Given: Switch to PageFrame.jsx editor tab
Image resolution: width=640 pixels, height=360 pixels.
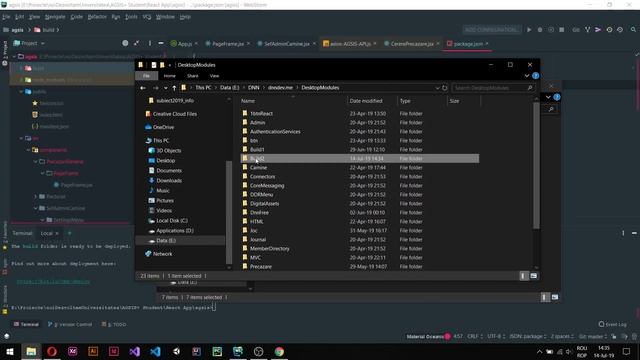Looking at the screenshot, I should click(228, 44).
